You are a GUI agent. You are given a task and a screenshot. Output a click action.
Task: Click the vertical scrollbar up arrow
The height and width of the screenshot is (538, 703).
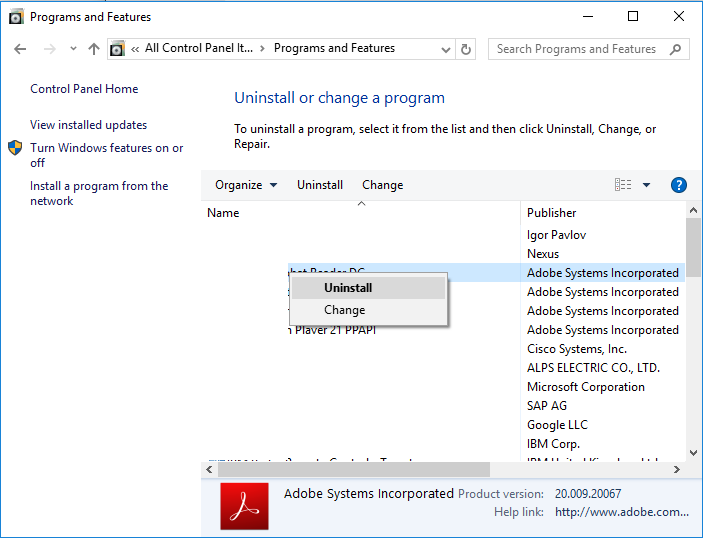(694, 210)
